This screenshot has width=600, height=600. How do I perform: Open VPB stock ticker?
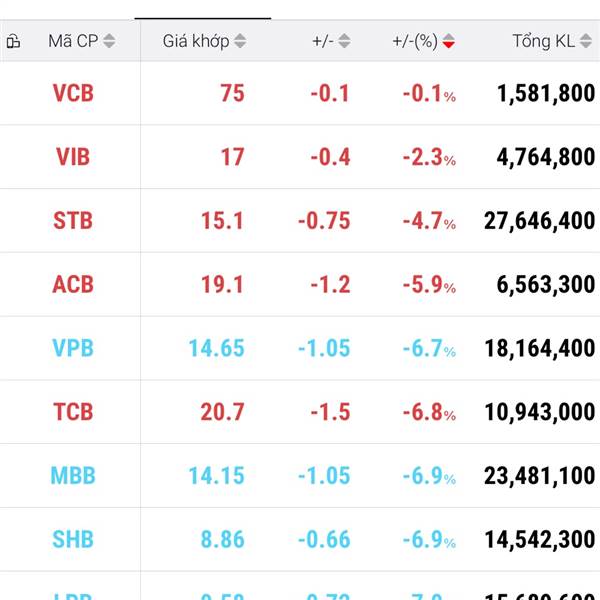[73, 348]
